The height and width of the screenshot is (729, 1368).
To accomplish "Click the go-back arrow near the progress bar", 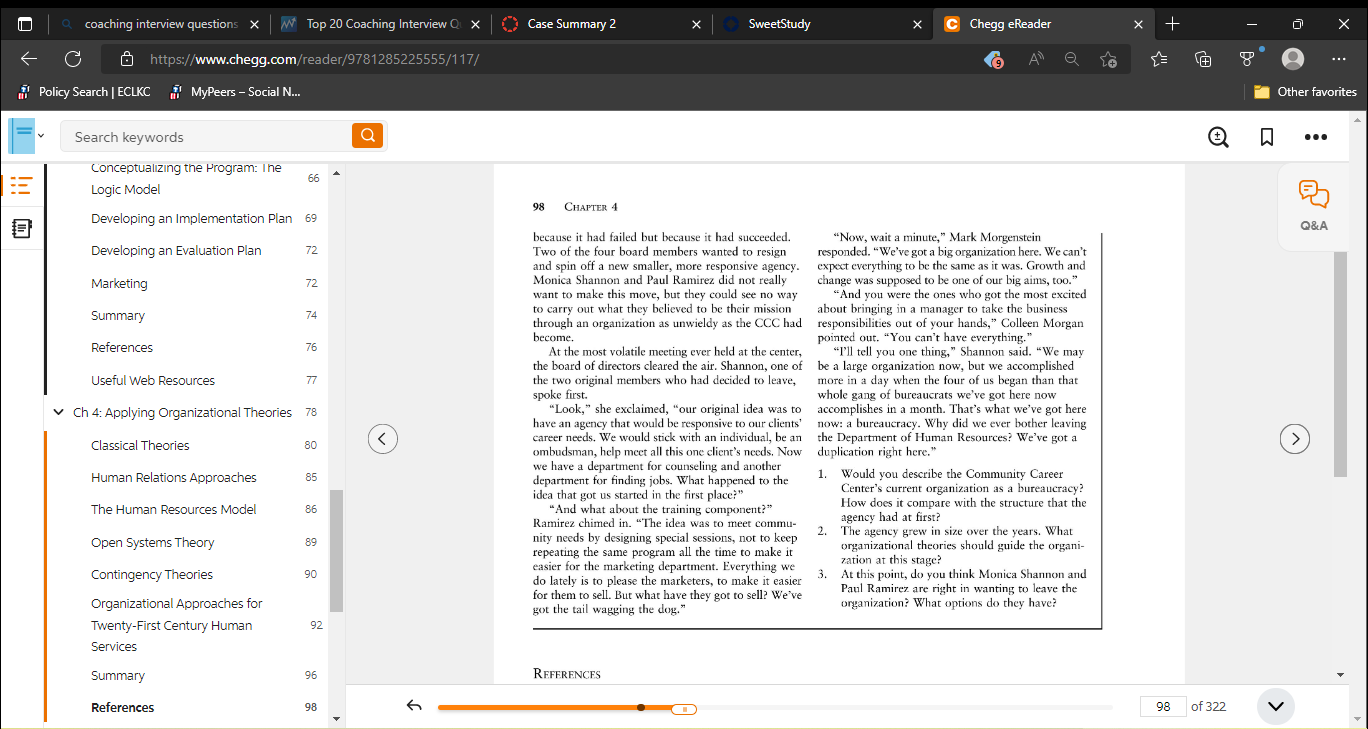I will click(415, 706).
